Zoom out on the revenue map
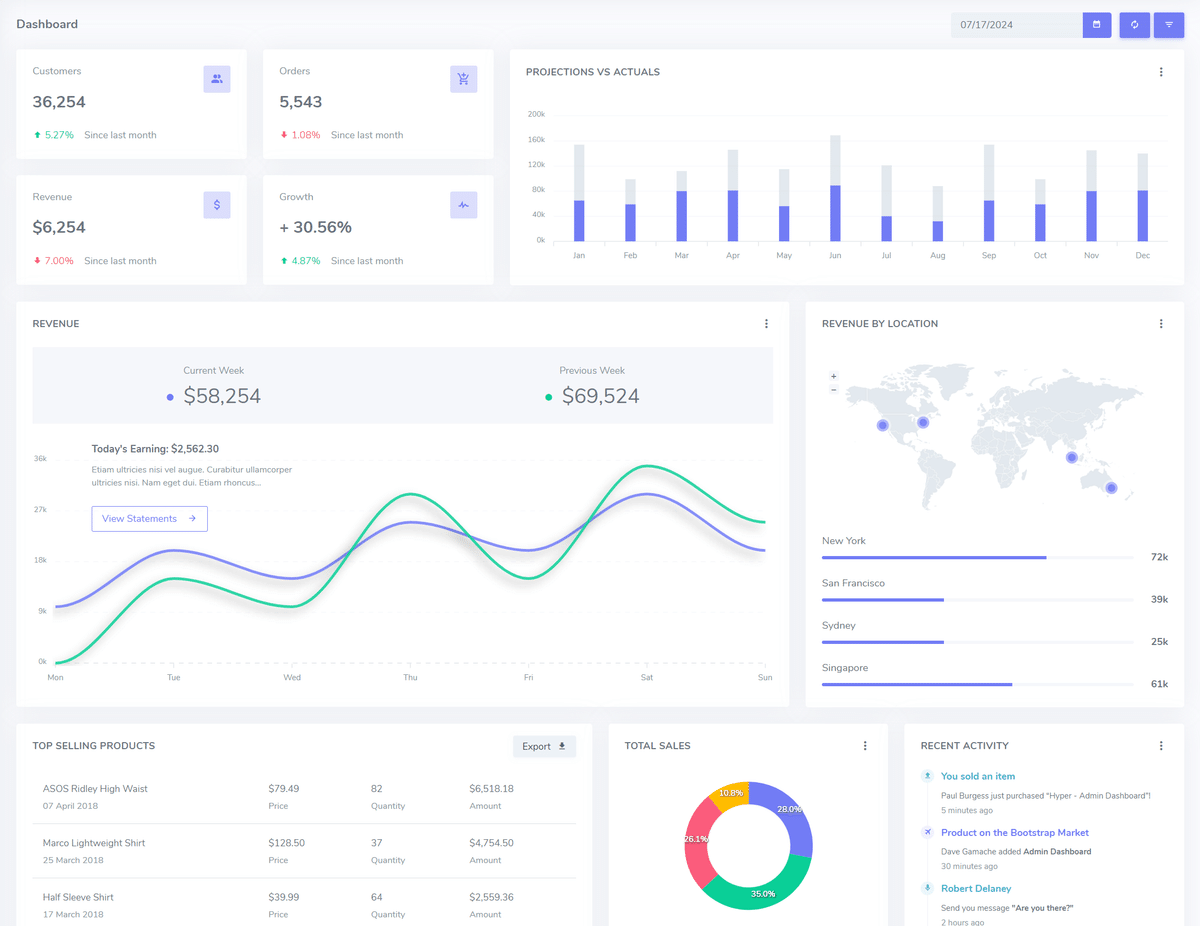 (834, 390)
